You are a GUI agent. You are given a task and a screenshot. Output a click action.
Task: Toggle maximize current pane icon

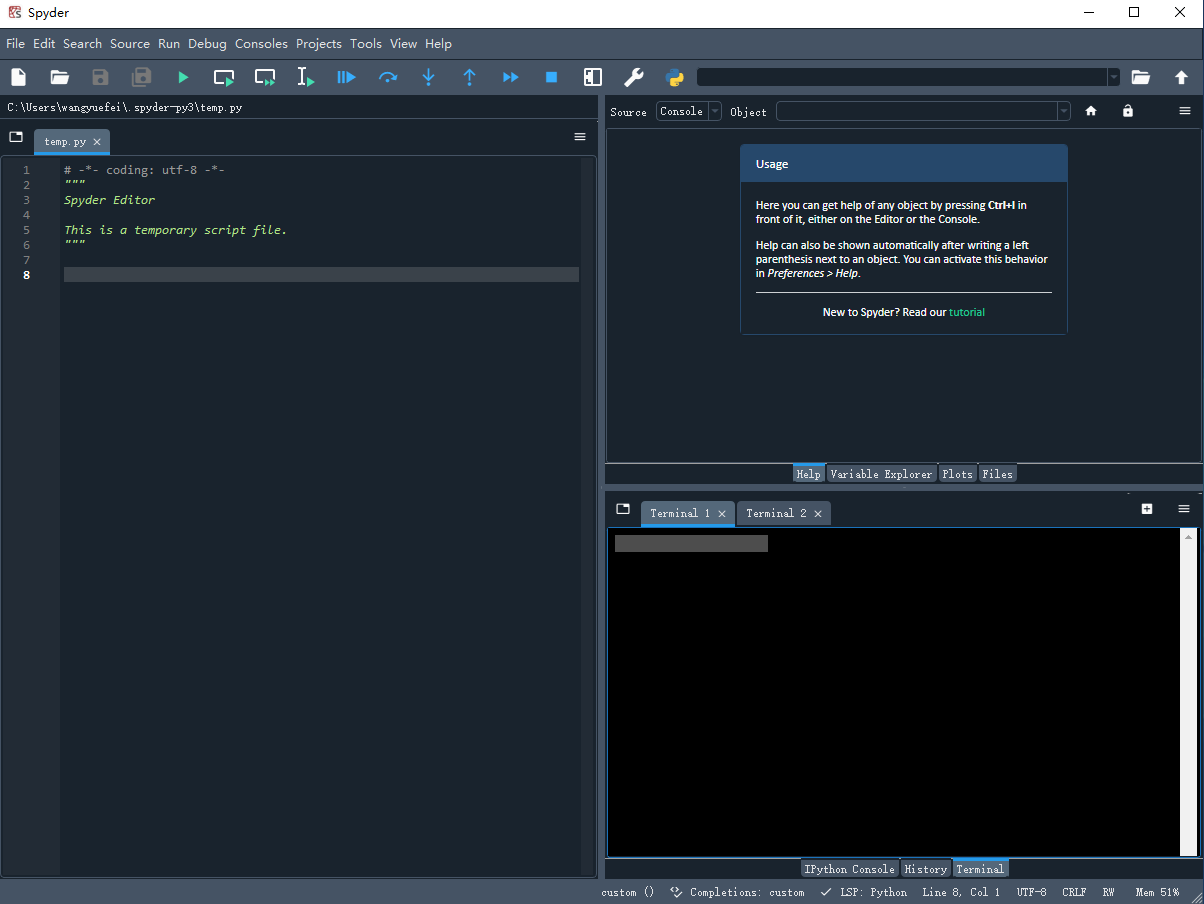coord(593,77)
